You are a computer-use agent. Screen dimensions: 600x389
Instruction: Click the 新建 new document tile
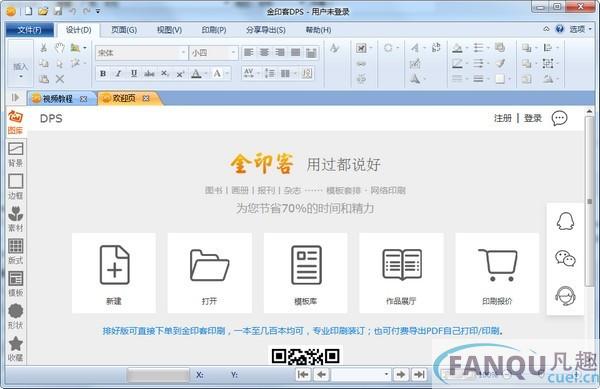click(114, 273)
